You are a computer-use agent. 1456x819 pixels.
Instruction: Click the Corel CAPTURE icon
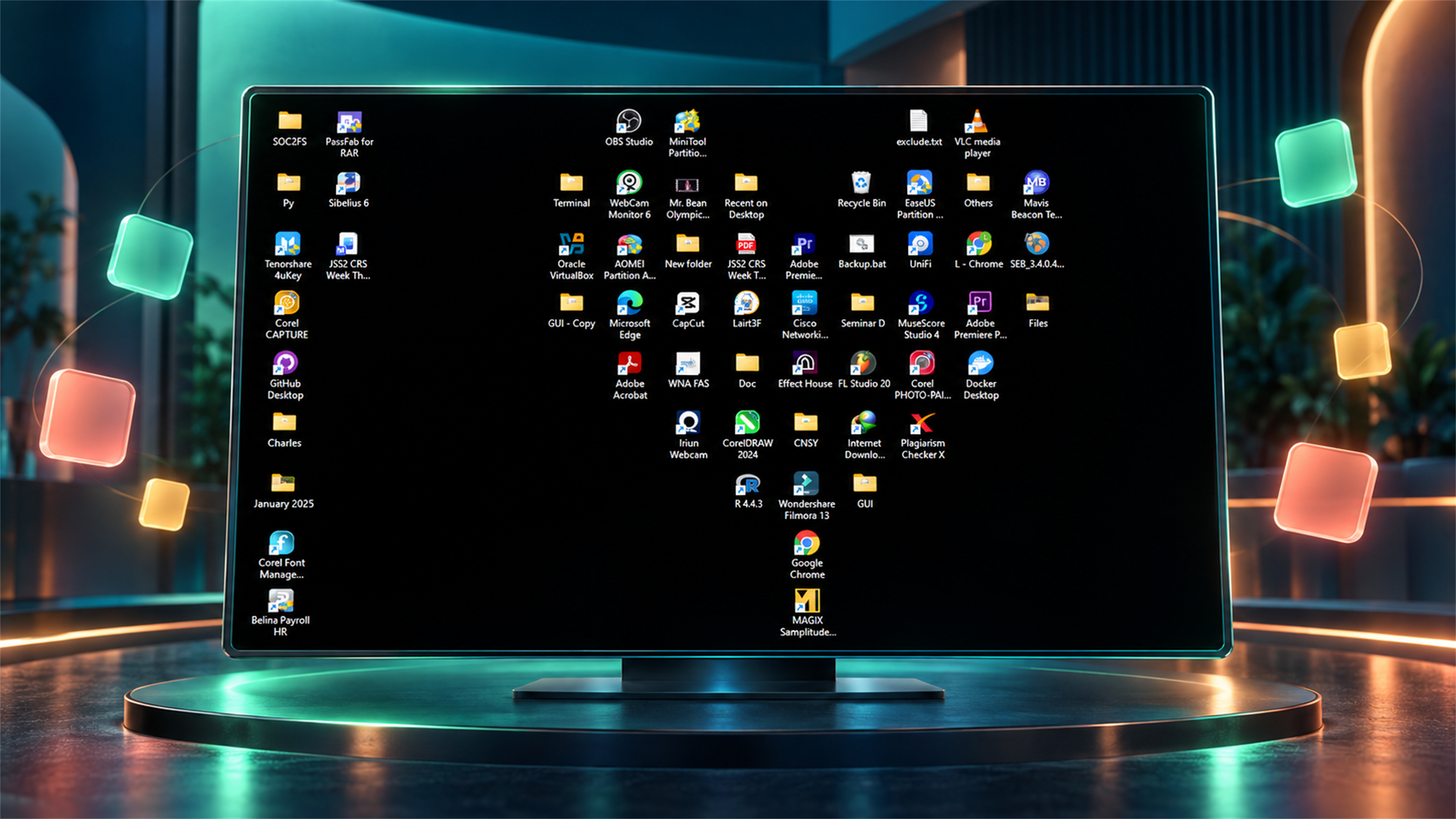coord(287,303)
